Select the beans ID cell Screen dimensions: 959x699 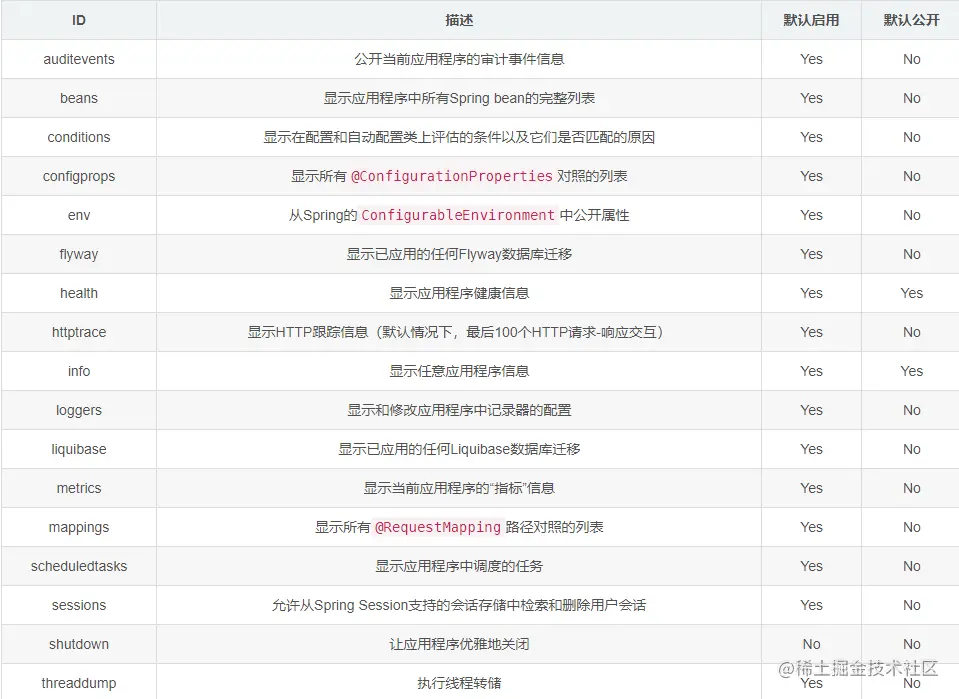[79, 98]
